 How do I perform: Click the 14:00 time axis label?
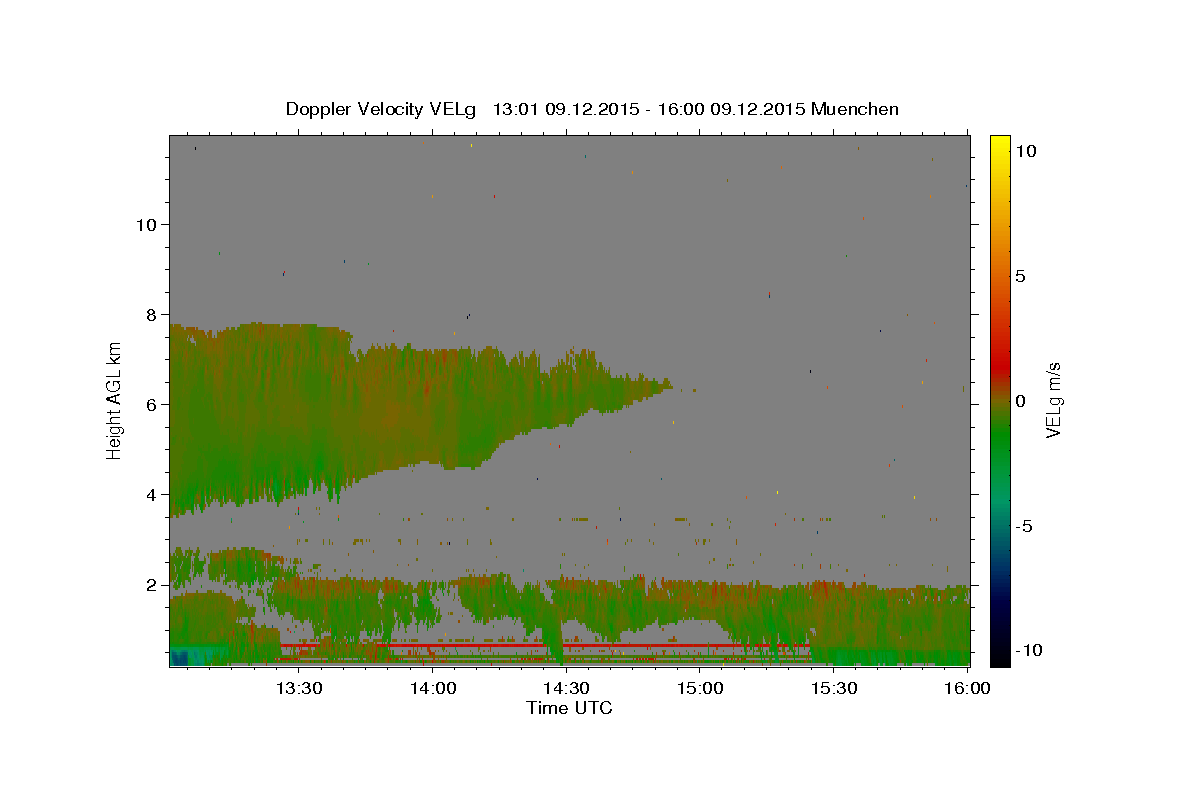[x=432, y=688]
